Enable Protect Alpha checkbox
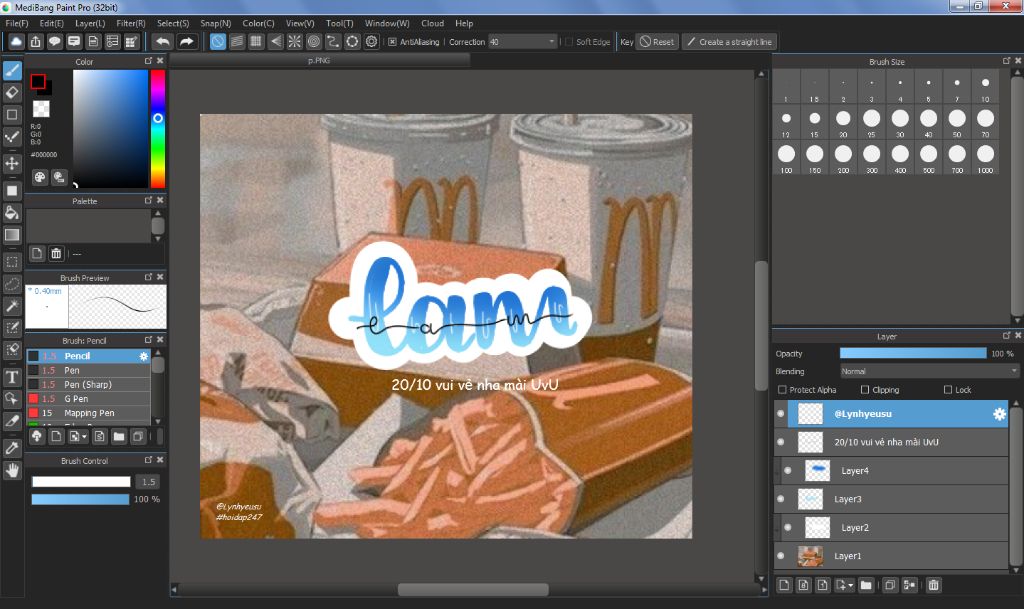This screenshot has width=1024, height=609. (782, 390)
